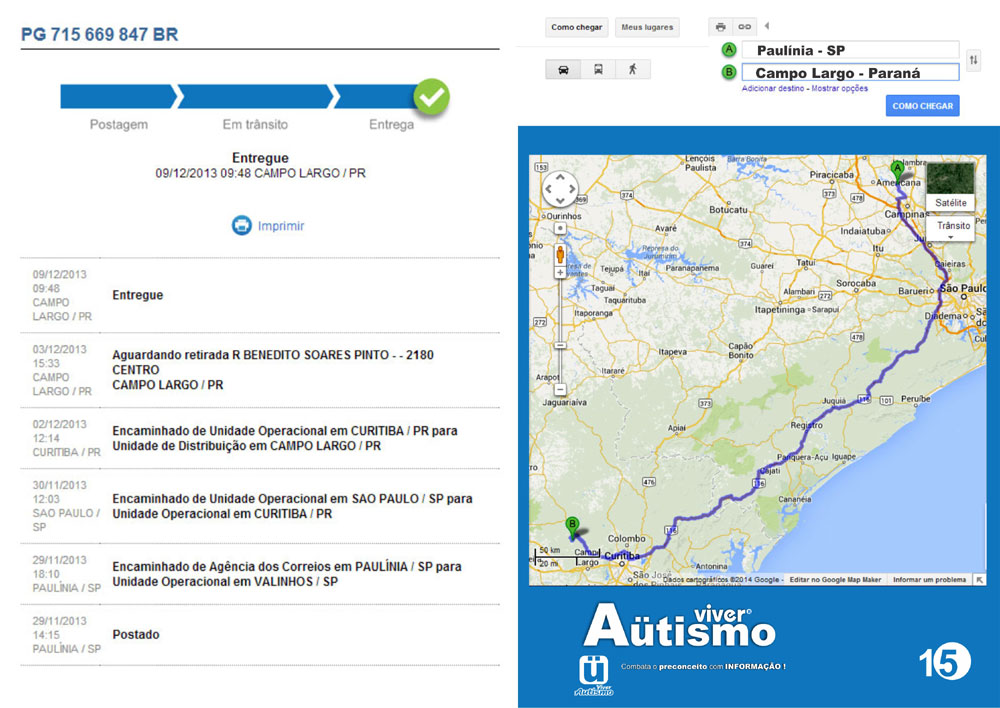This screenshot has width=1000, height=708.
Task: Zoom in with the plus button
Action: [560, 228]
